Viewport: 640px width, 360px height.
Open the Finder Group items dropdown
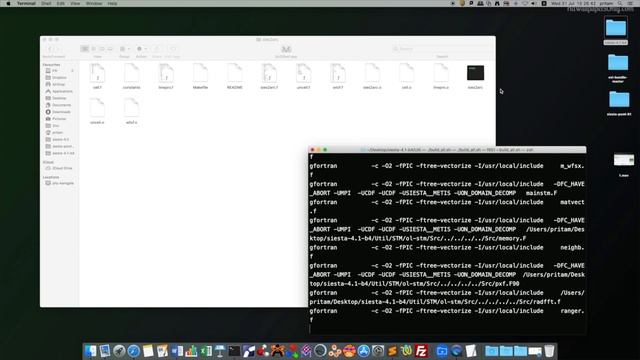tap(124, 49)
